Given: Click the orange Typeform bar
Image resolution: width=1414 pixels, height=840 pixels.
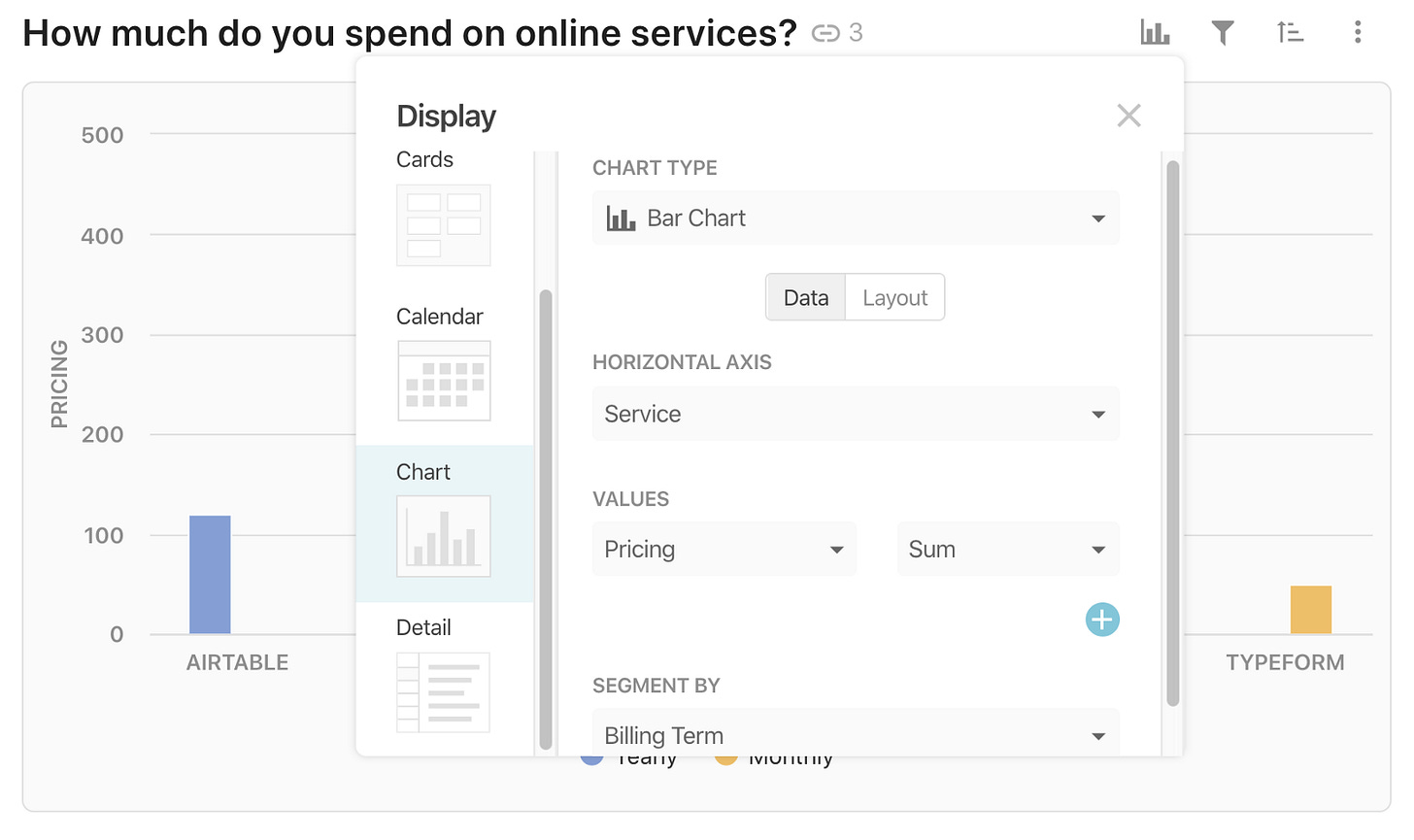Looking at the screenshot, I should 1311,610.
